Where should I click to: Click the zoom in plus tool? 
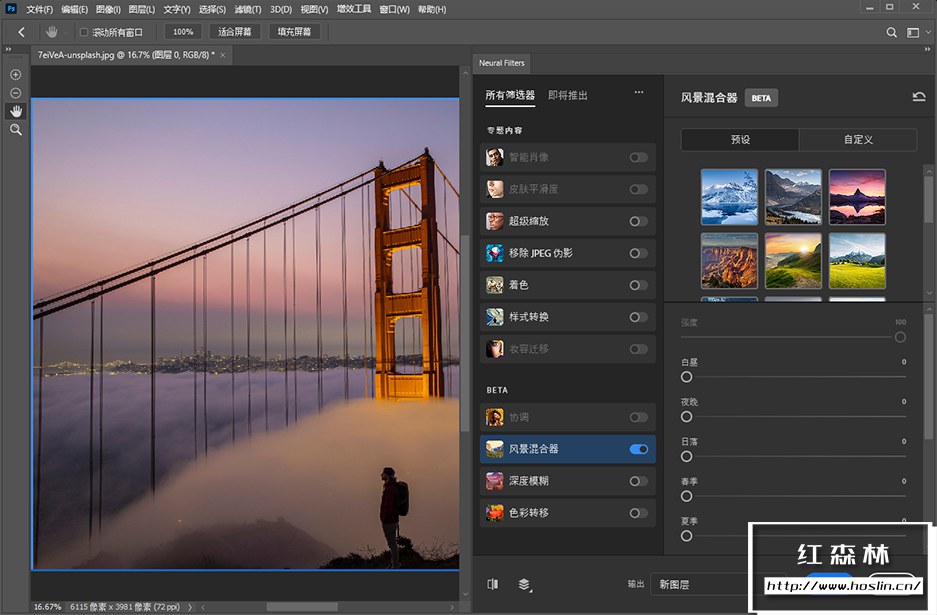(x=16, y=75)
